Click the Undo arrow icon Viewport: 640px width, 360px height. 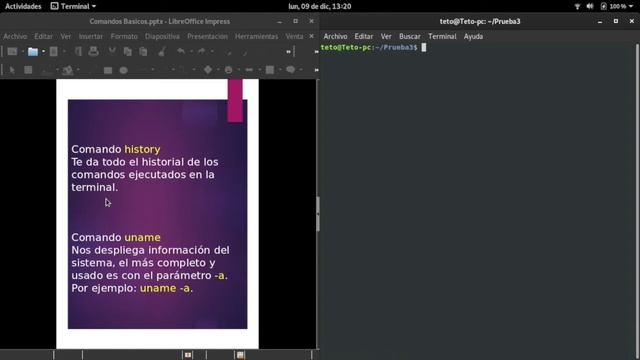click(181, 51)
